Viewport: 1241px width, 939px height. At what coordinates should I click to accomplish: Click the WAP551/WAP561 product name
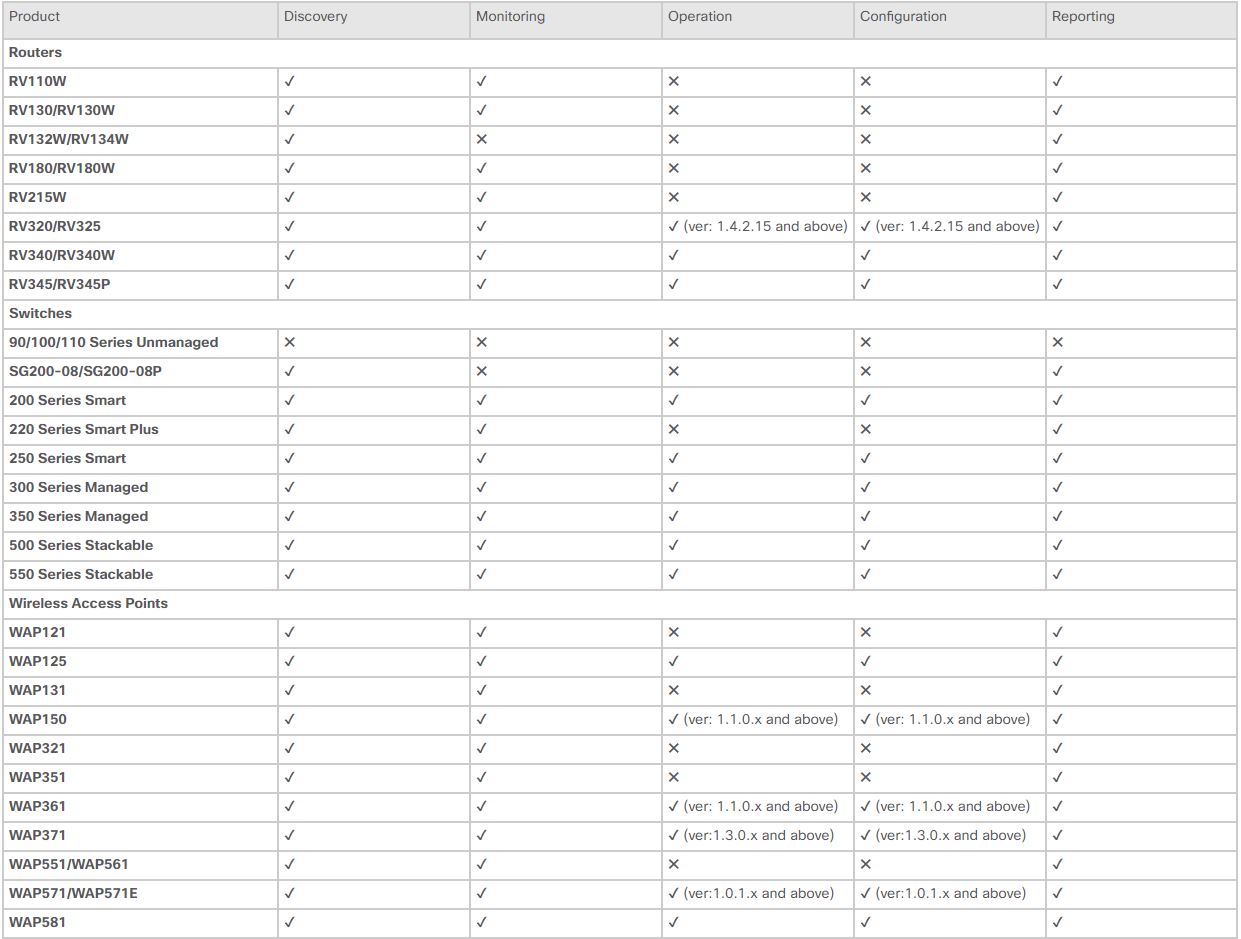(69, 864)
